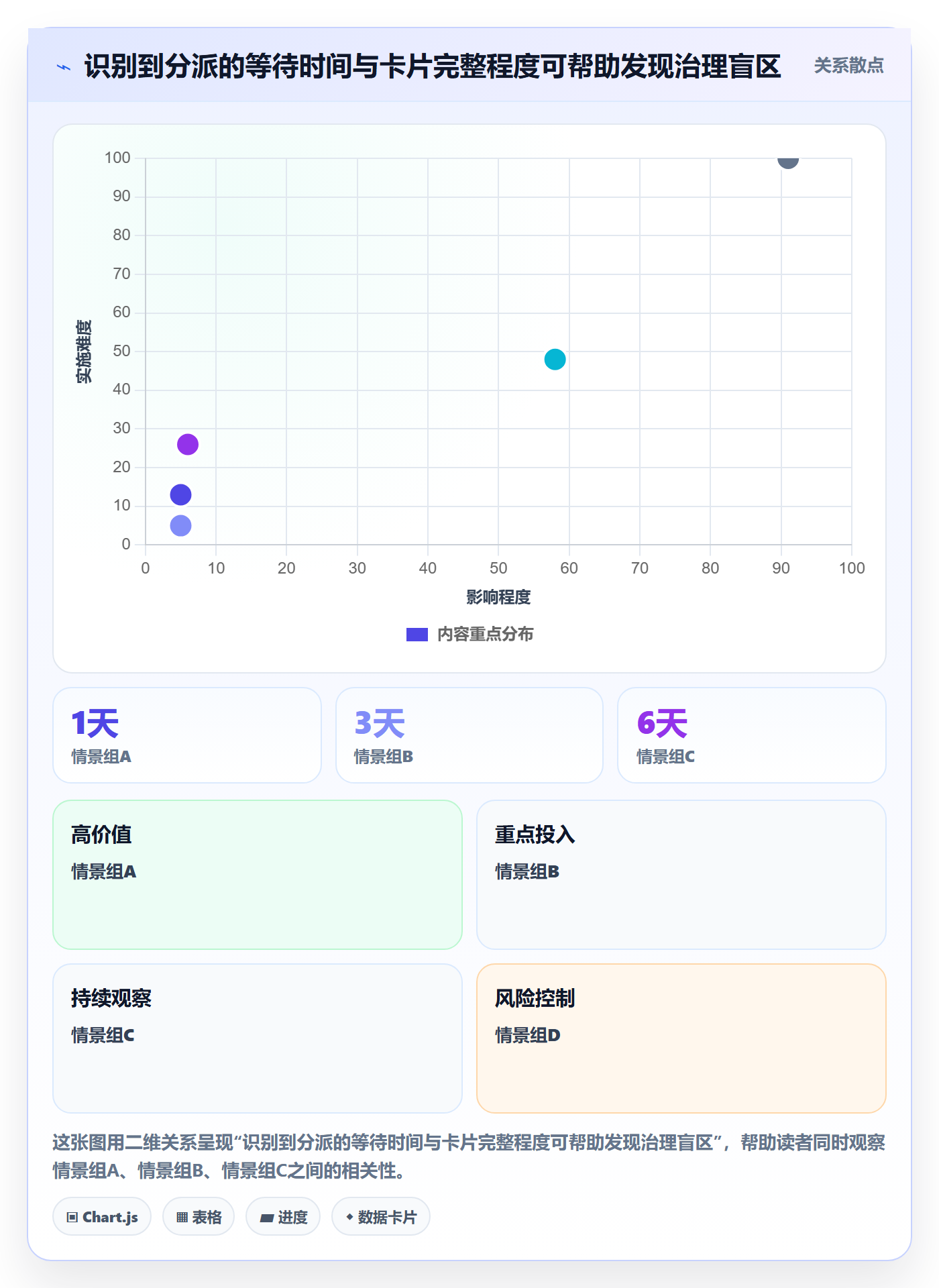Screen dimensions: 939x1288
Task: Select the cyan scatter point near 58
Action: coord(555,360)
